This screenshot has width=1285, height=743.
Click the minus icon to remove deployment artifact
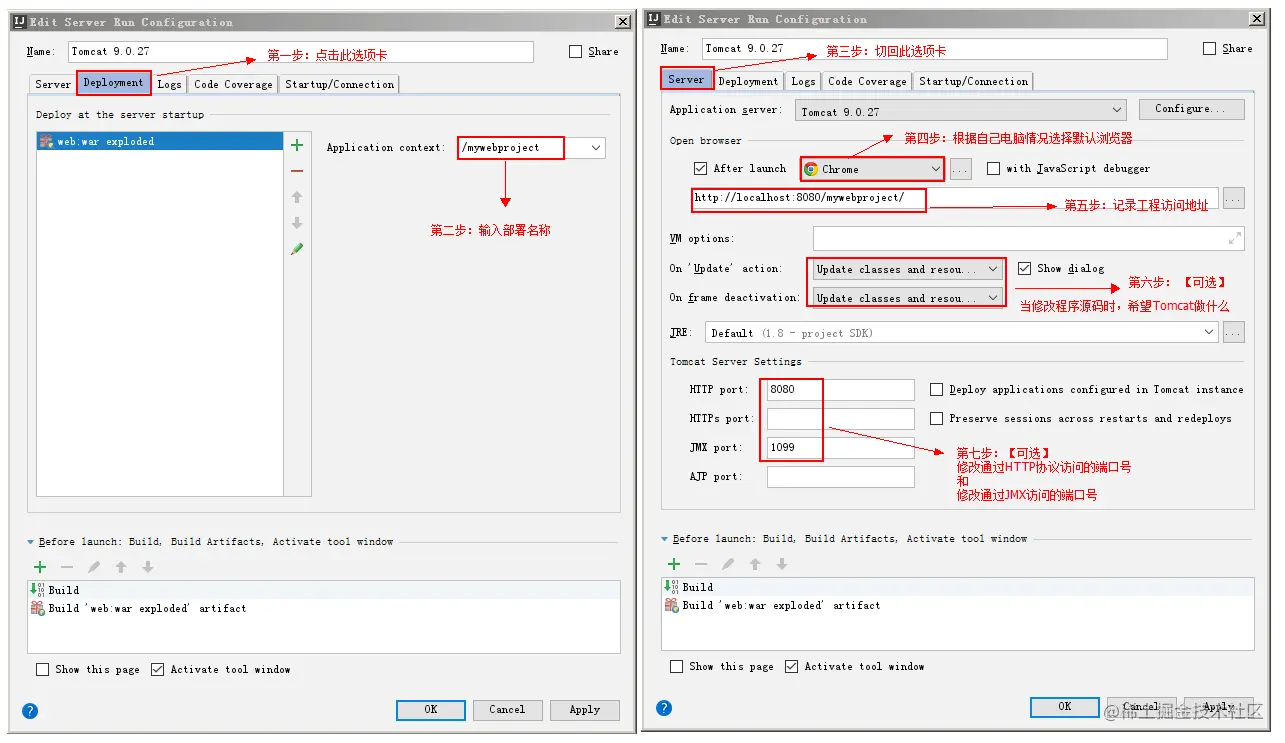(296, 171)
